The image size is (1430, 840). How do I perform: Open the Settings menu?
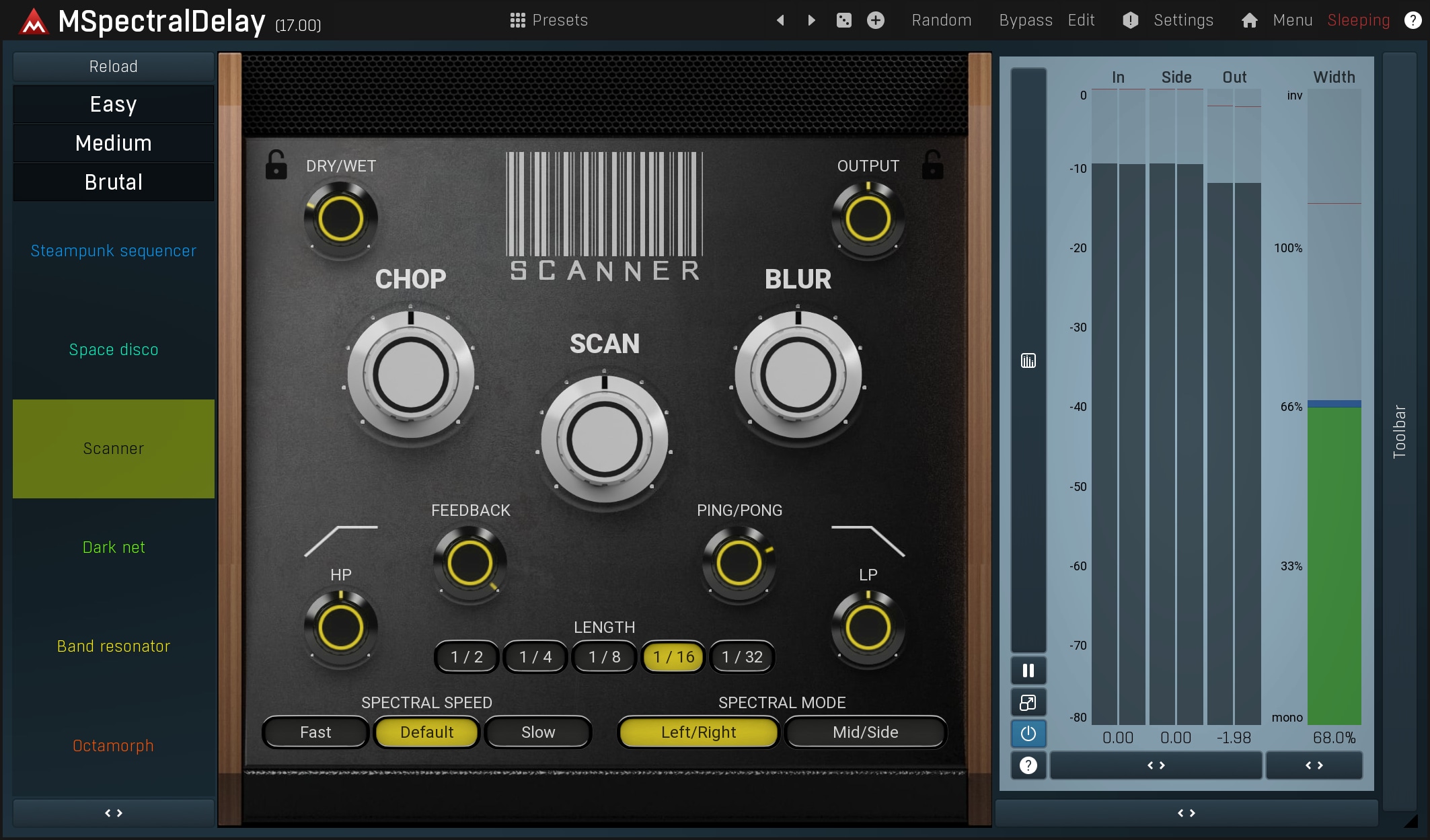(1182, 20)
